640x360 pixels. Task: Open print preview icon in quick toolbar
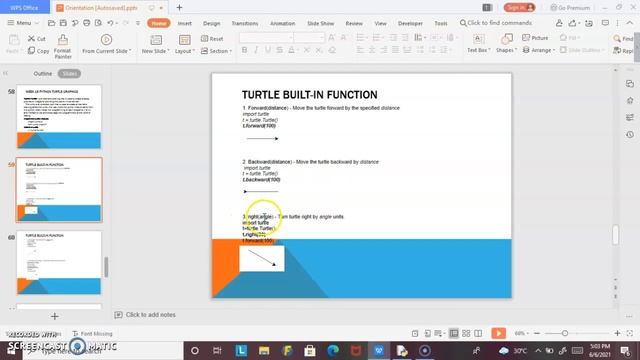[98, 23]
